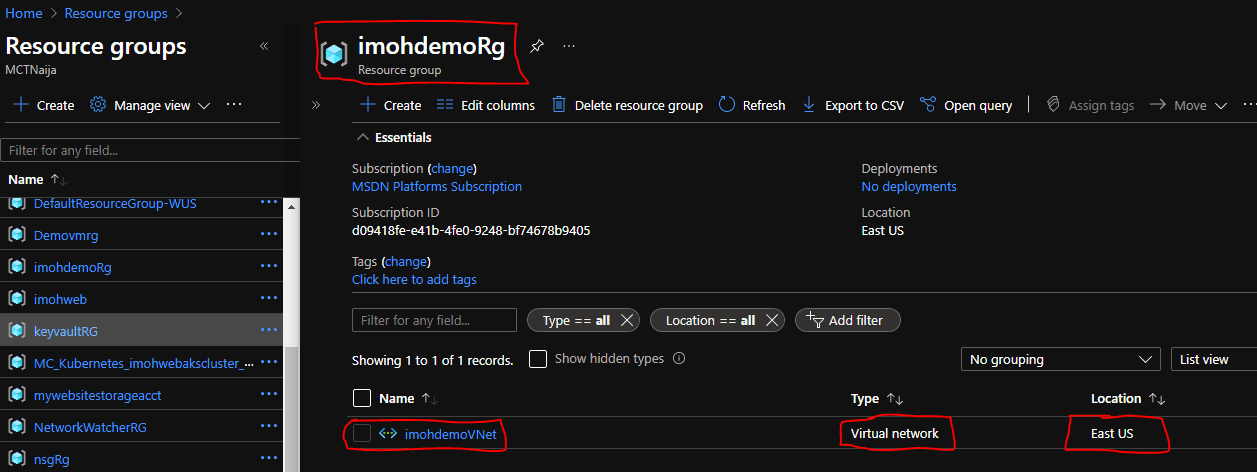1257x472 pixels.
Task: Remove the Location == all filter
Action: tap(772, 320)
